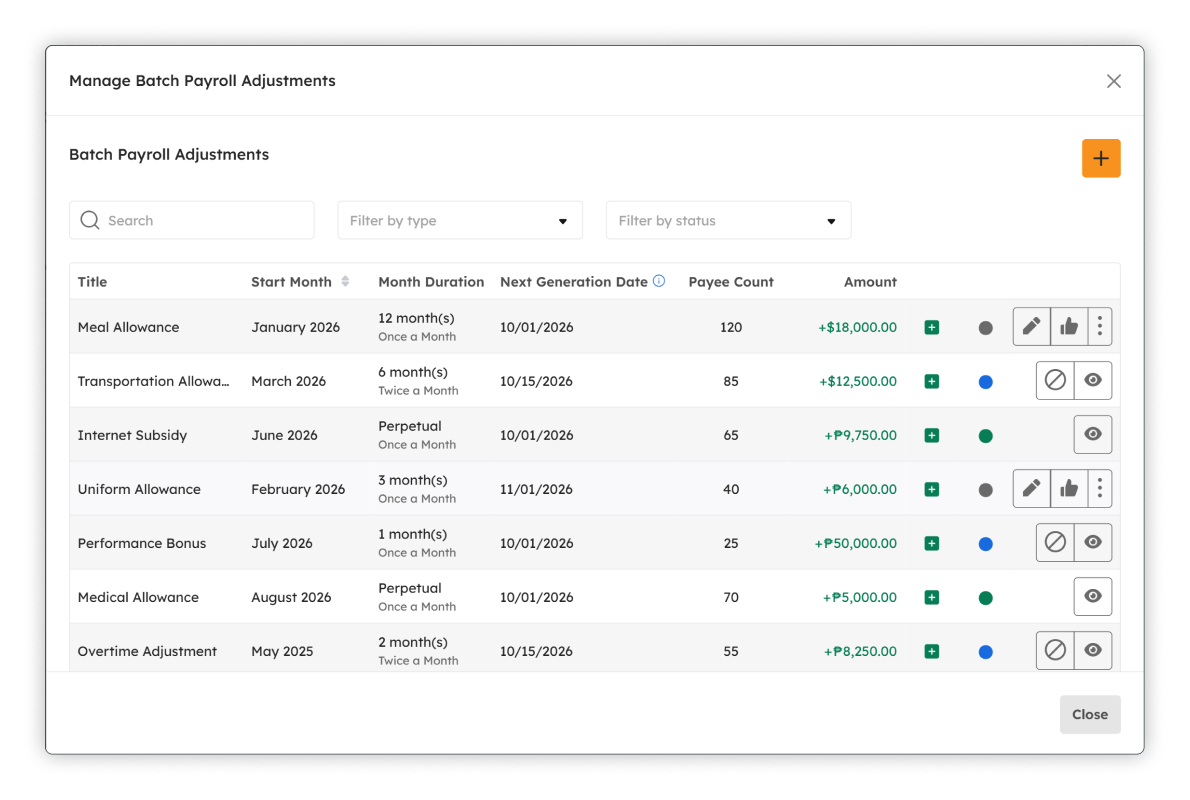Select the Transportation Allowa... title cell
This screenshot has height=800, width=1190.
[x=153, y=381]
